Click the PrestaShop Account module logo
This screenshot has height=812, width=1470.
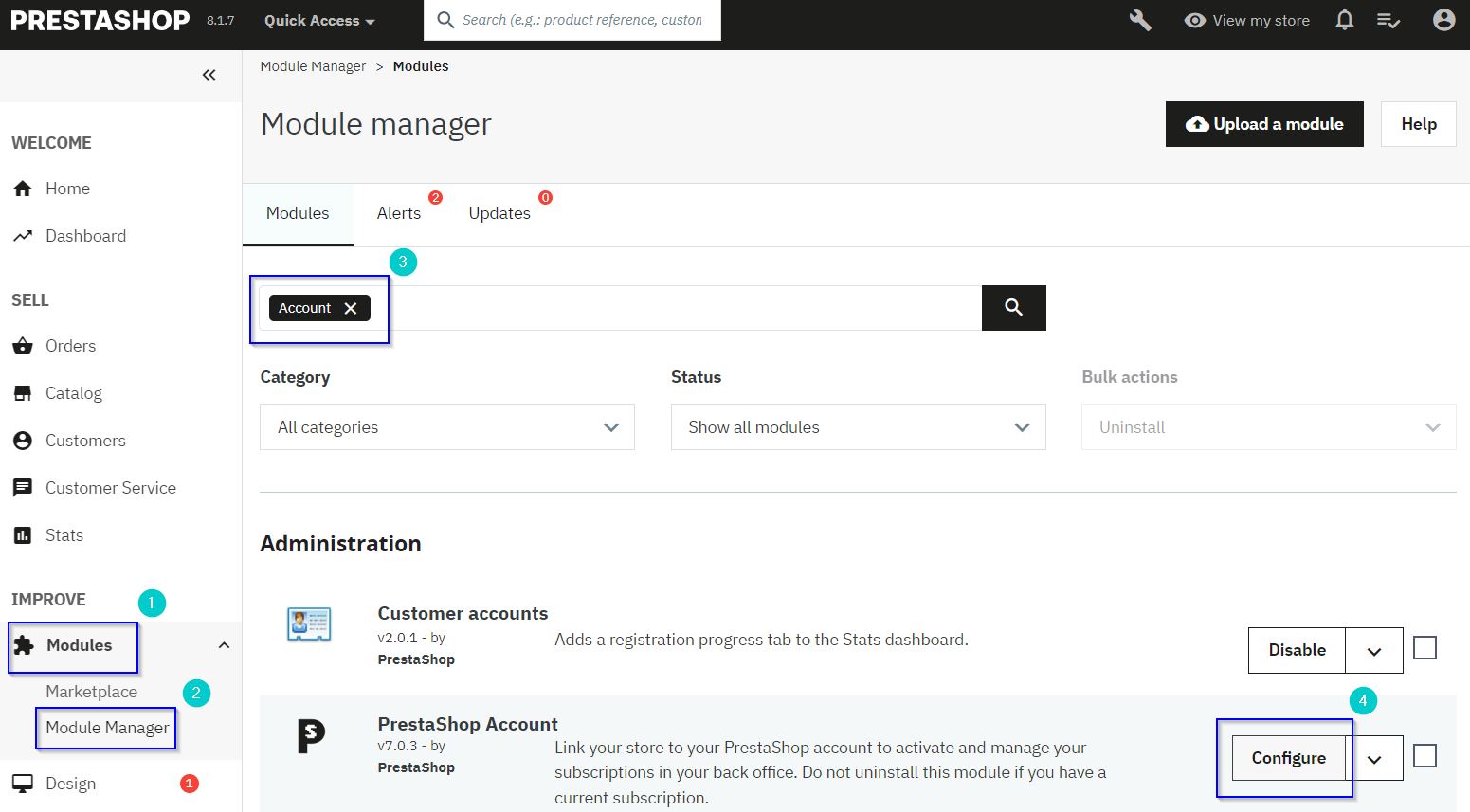tap(311, 736)
